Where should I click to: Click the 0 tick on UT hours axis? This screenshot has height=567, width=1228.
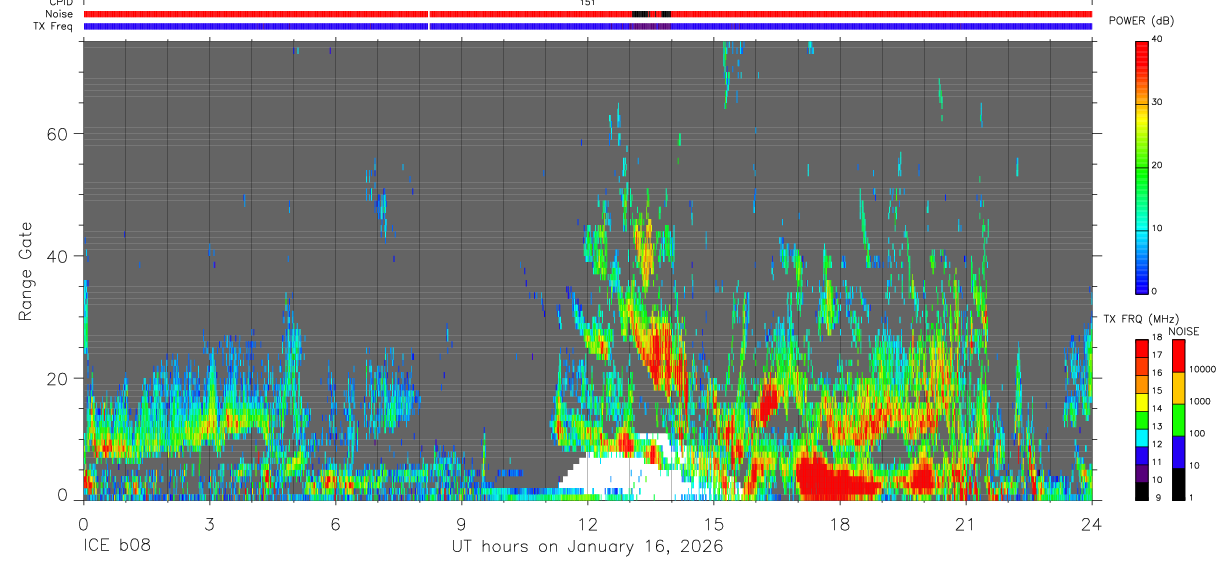pos(83,524)
